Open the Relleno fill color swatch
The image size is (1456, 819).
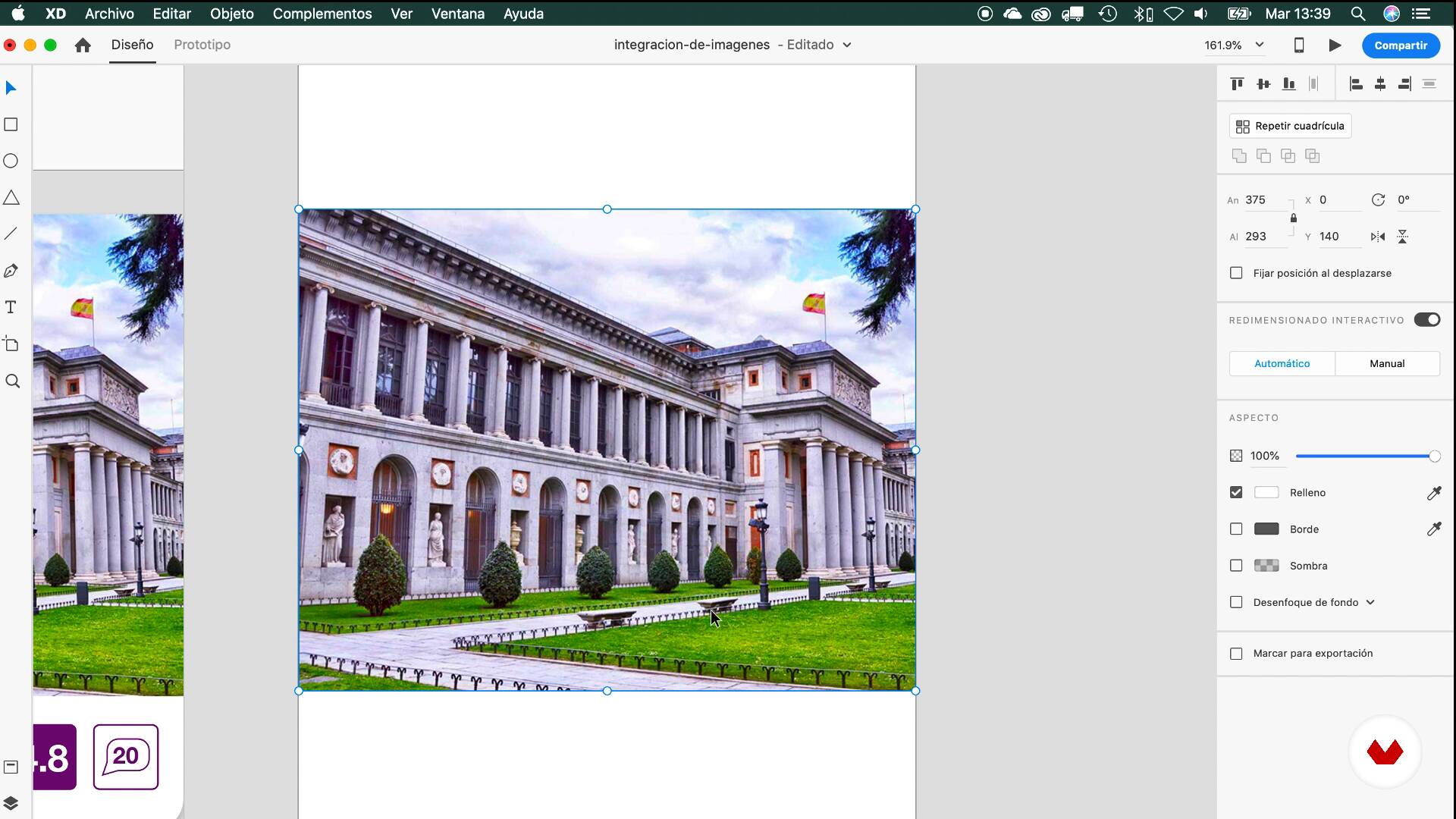(1266, 493)
